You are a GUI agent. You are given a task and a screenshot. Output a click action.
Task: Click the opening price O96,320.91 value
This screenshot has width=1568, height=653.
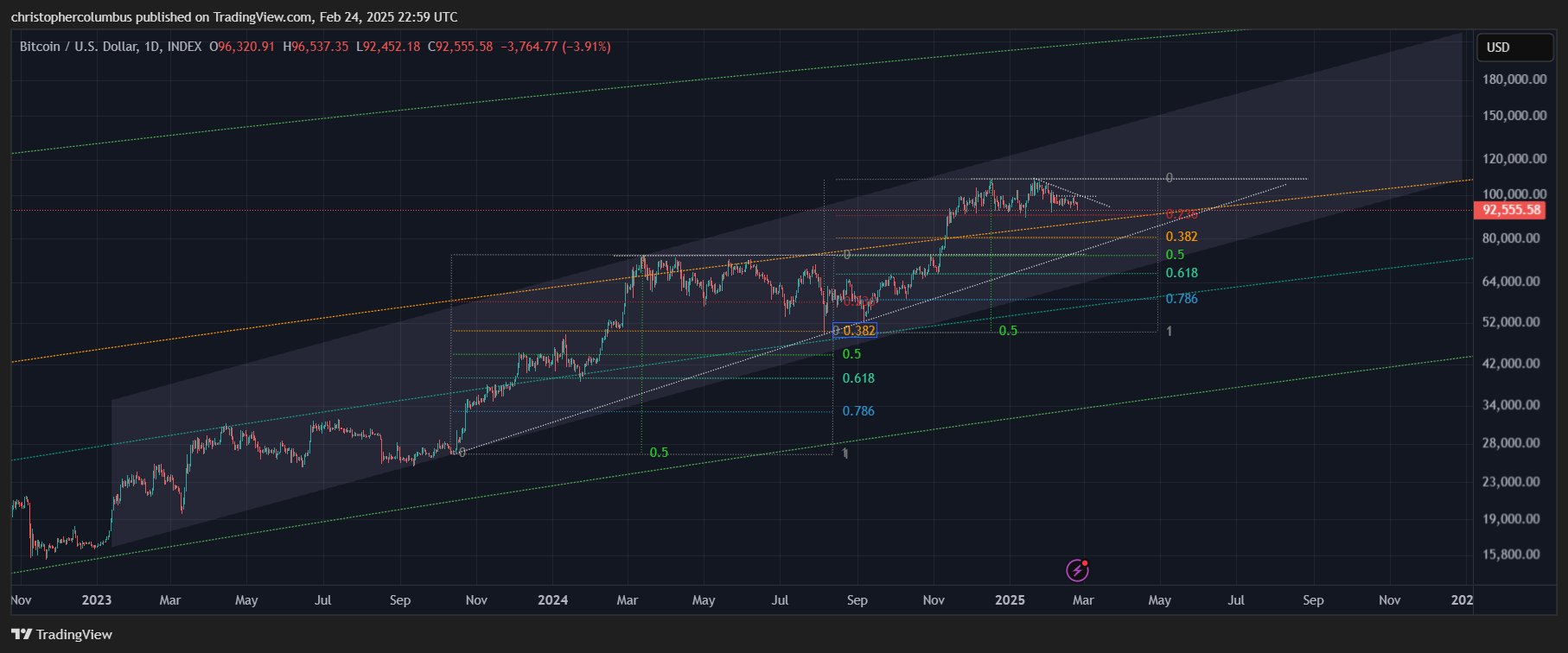[x=242, y=47]
